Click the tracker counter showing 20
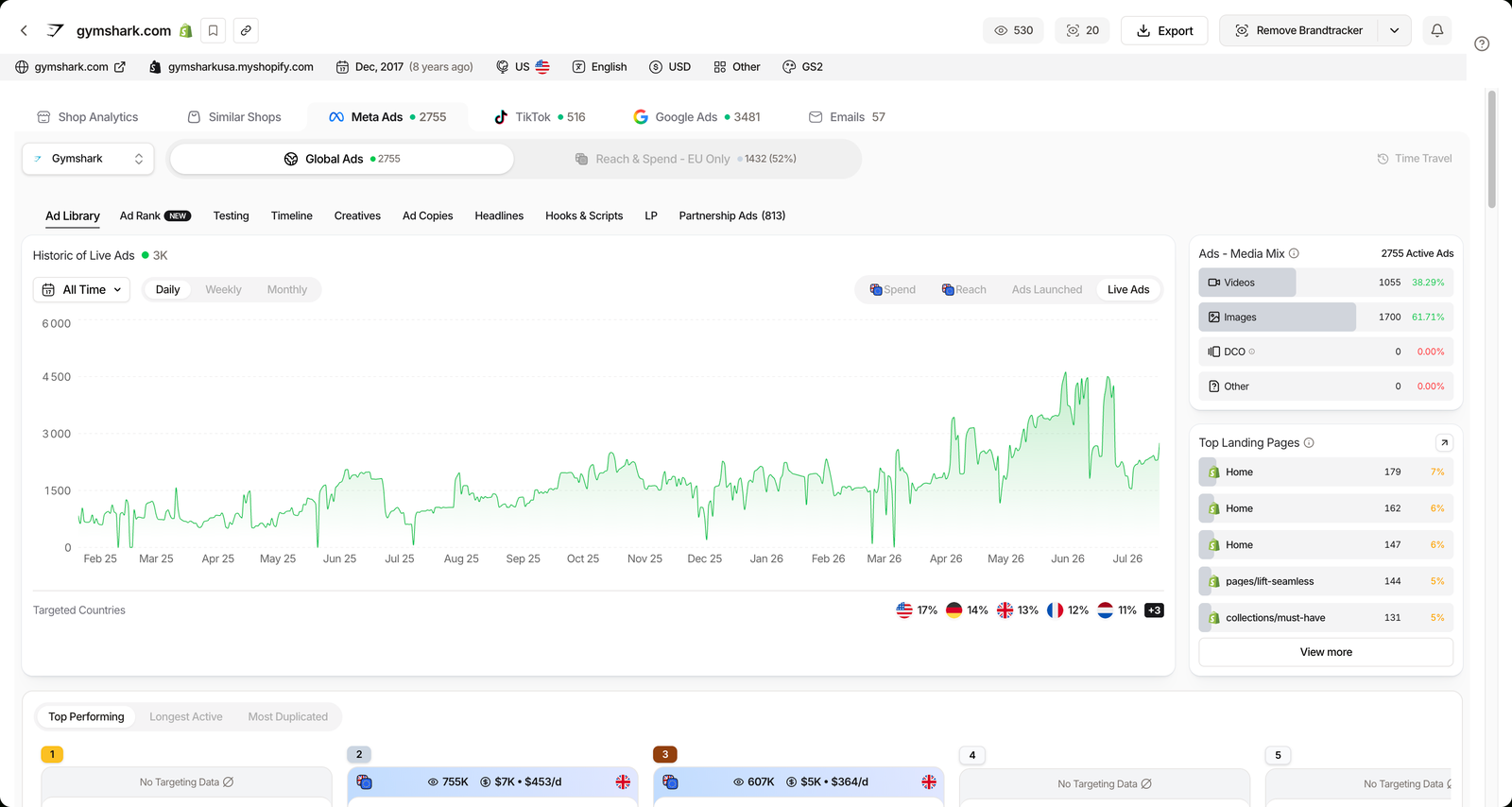Image resolution: width=1512 pixels, height=807 pixels. tap(1083, 30)
